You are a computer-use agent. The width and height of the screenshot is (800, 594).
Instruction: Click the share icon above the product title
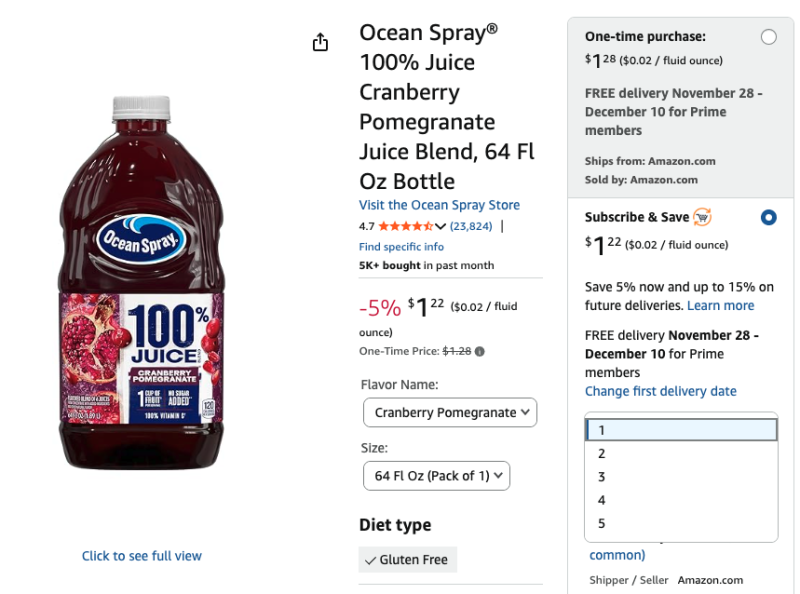(x=320, y=42)
